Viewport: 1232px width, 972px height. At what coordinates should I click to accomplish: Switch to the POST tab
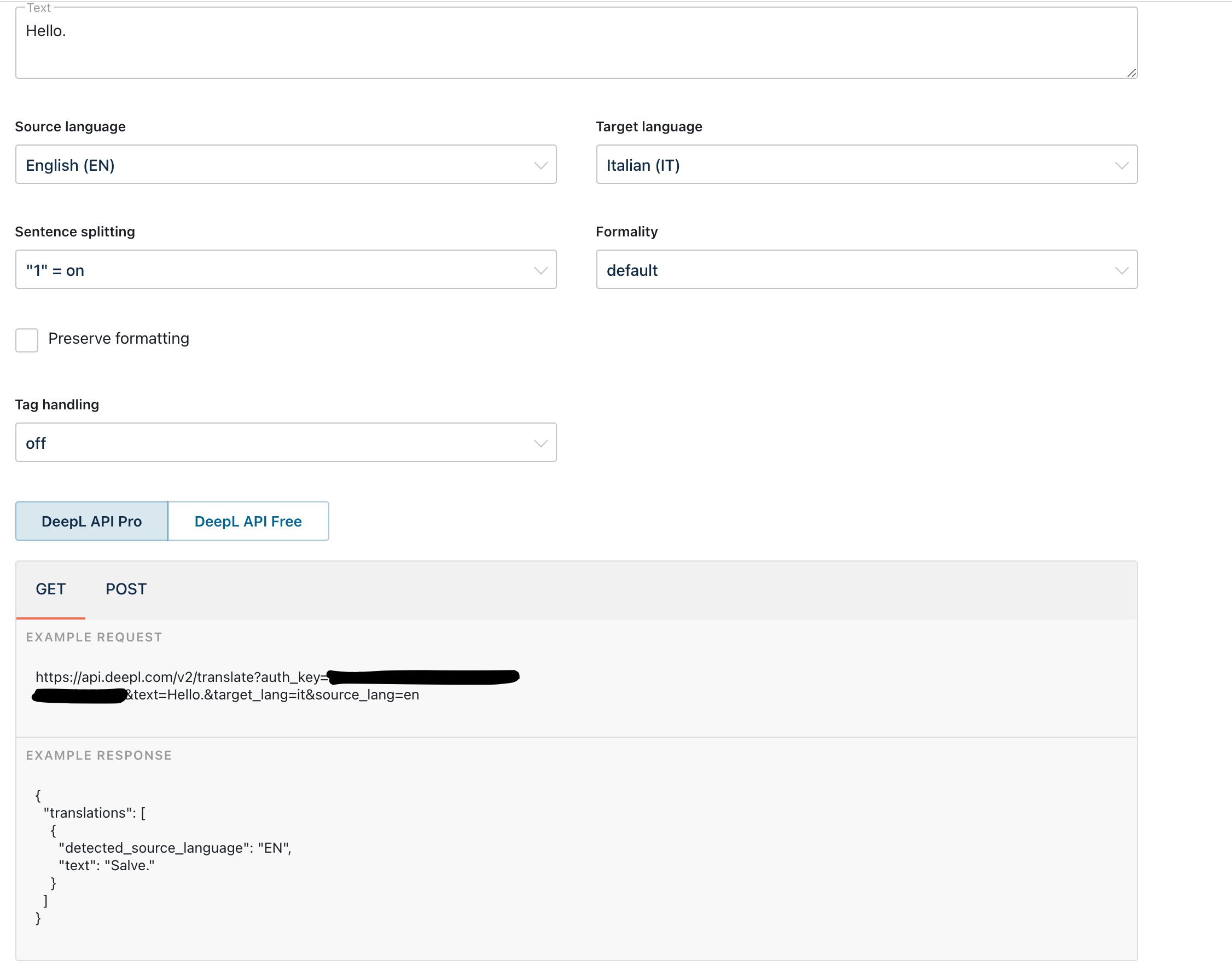click(x=126, y=589)
